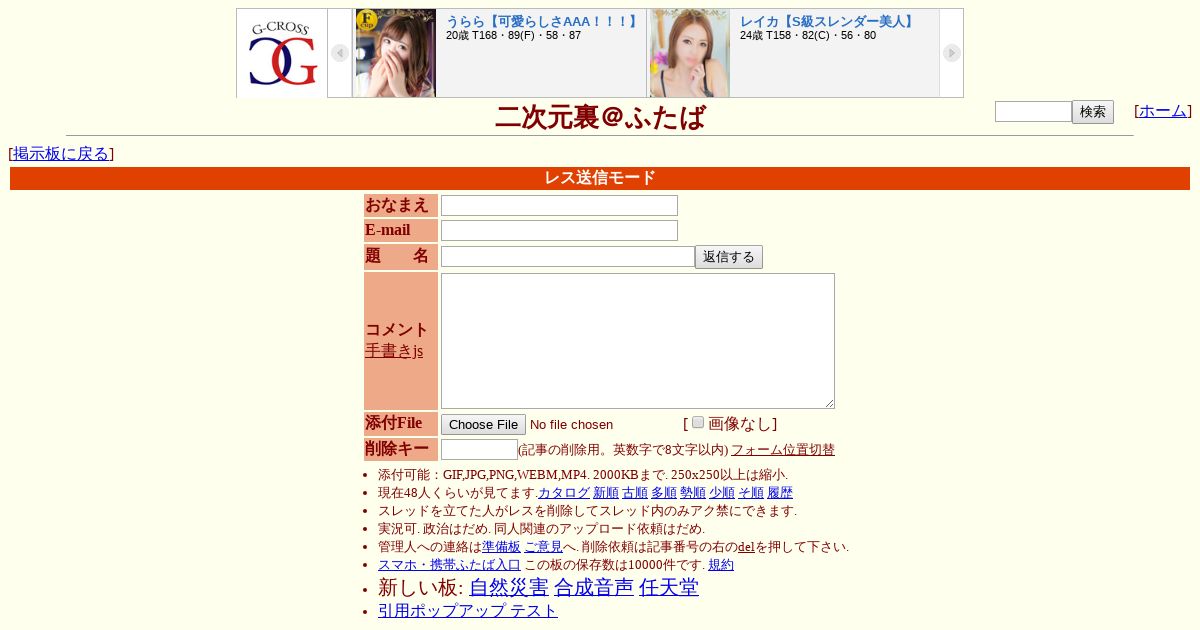The width and height of the screenshot is (1200, 630).
Task: Click the search text field at top right
Action: pos(1033,112)
